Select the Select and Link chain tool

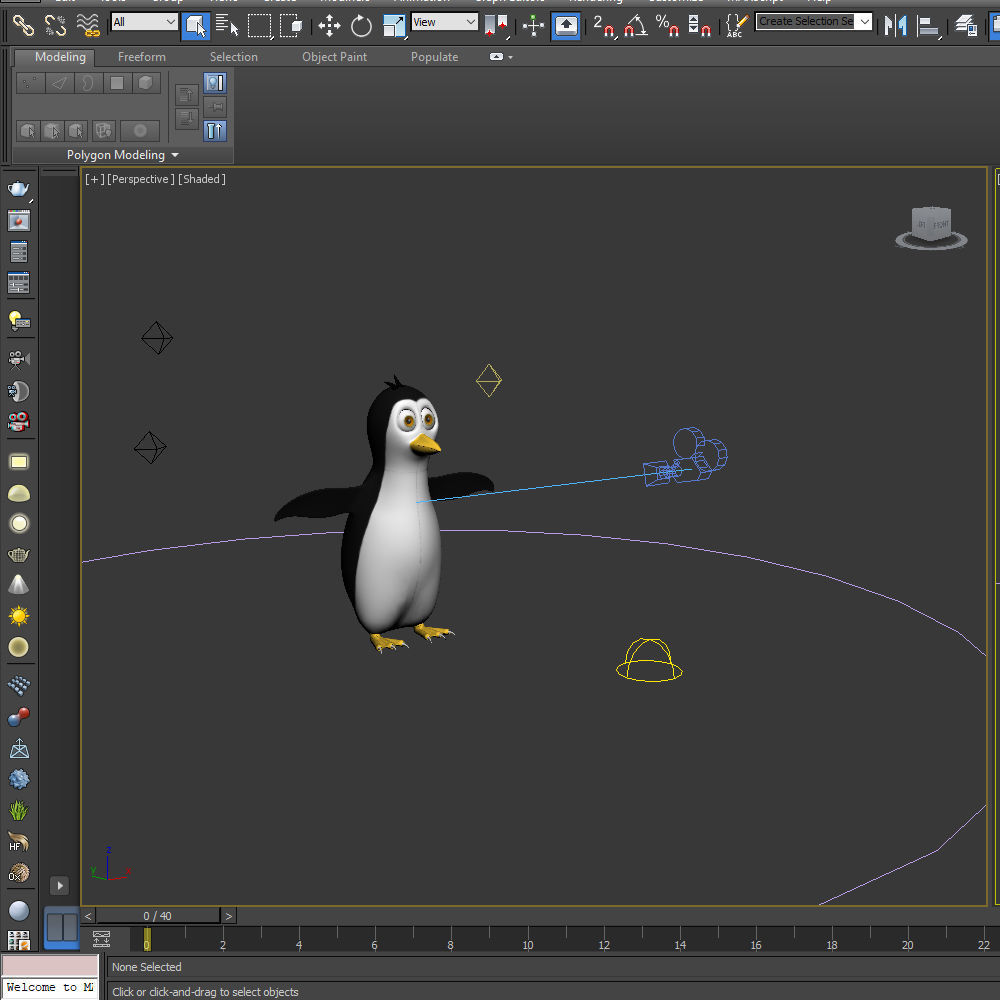24,26
